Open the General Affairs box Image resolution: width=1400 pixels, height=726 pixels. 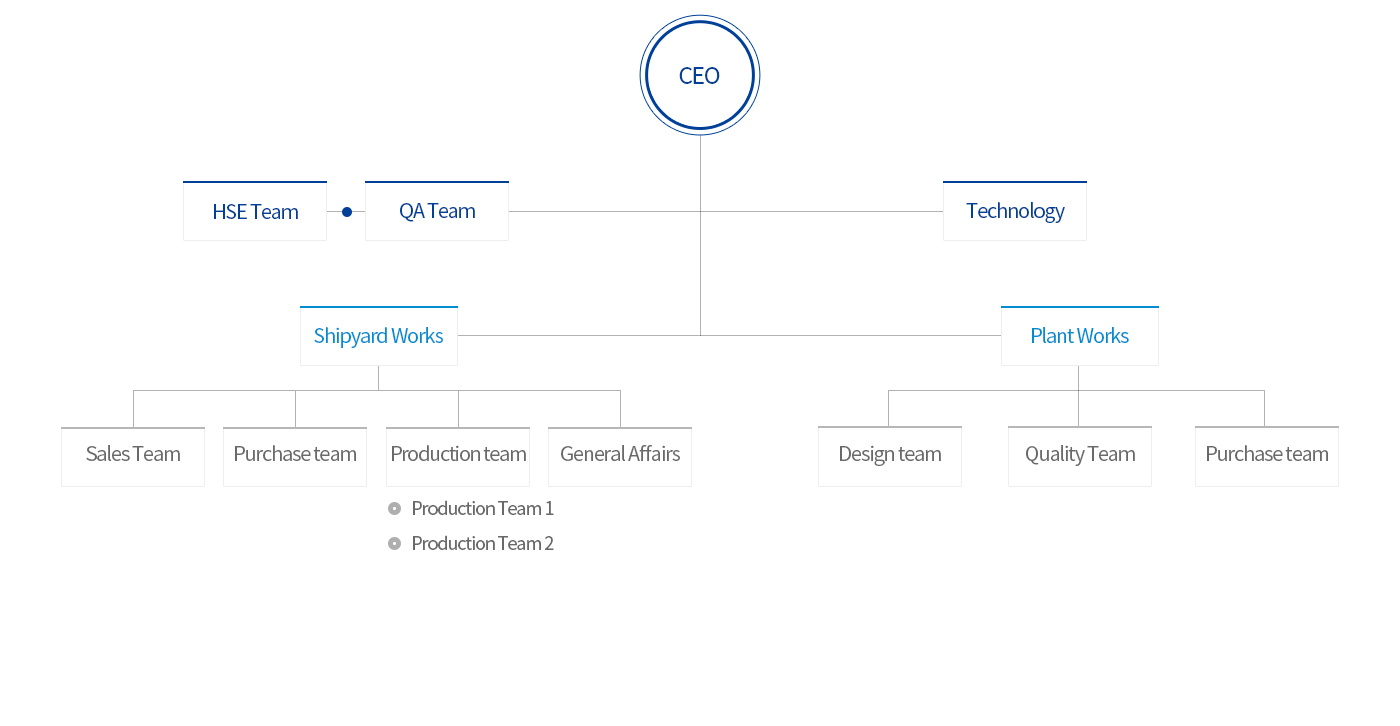tap(620, 457)
